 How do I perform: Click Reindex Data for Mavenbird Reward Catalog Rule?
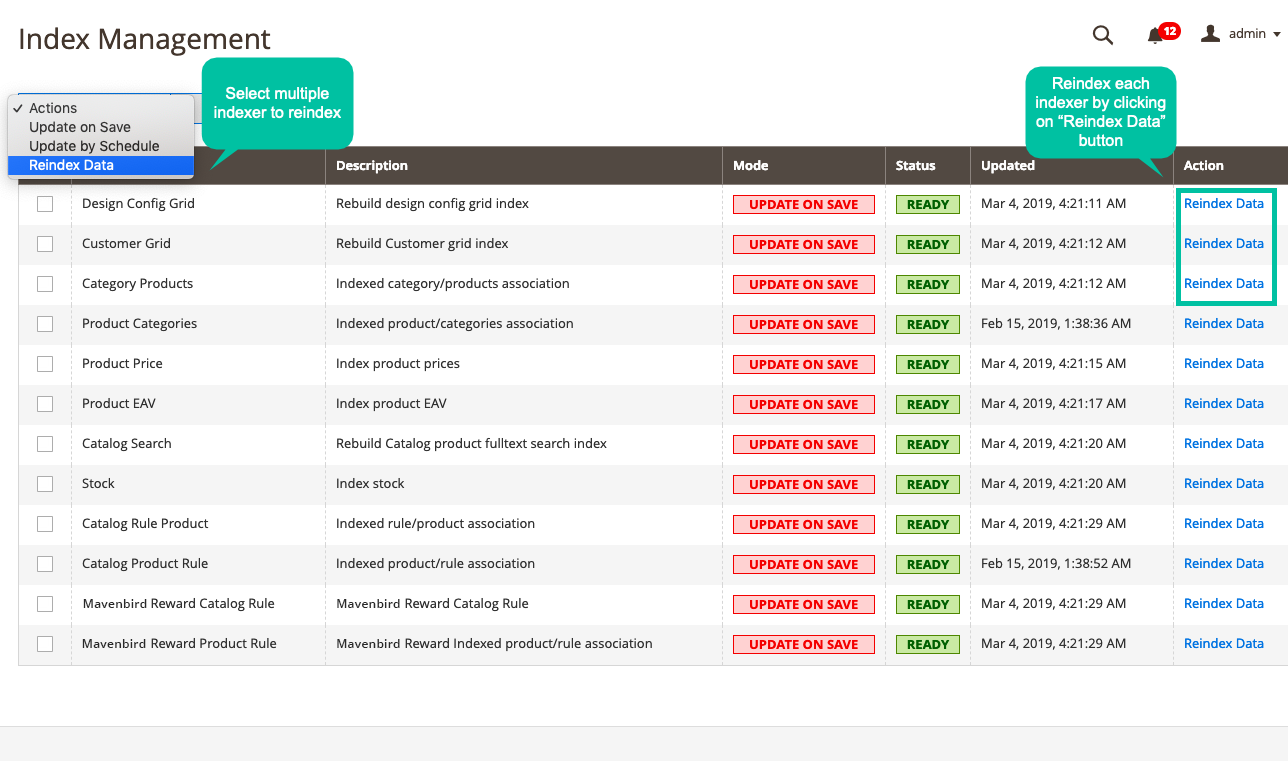coord(1224,603)
